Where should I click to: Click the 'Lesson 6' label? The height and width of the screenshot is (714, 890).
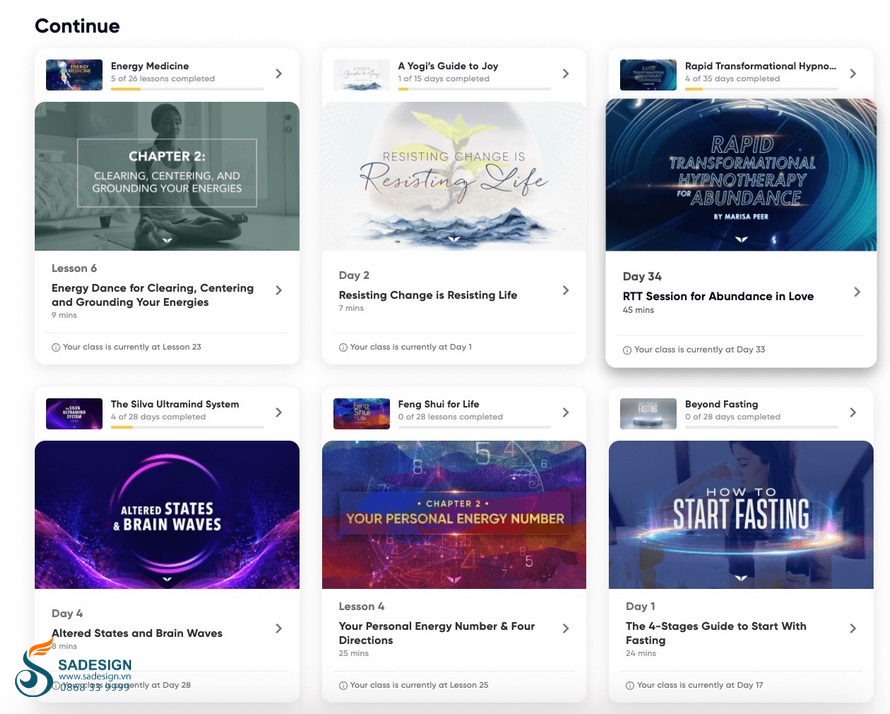74,268
